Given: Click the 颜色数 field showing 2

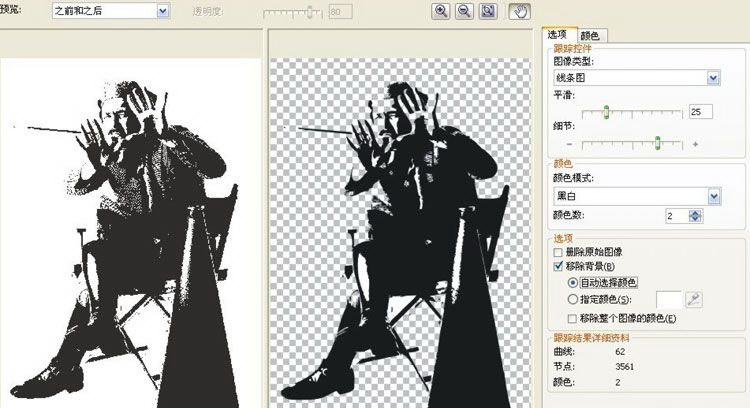Looking at the screenshot, I should pos(677,216).
